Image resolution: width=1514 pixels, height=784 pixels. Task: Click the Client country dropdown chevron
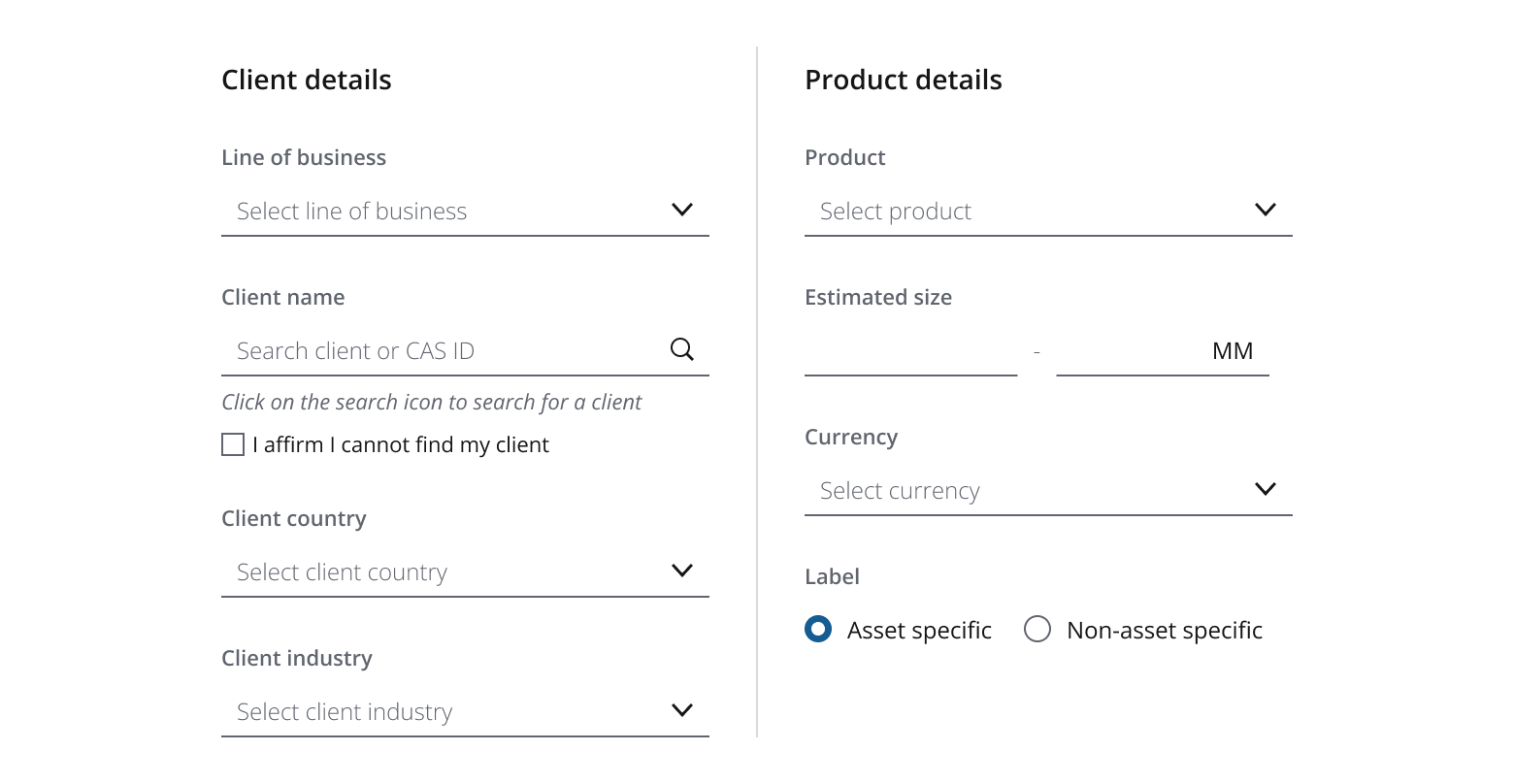tap(682, 571)
